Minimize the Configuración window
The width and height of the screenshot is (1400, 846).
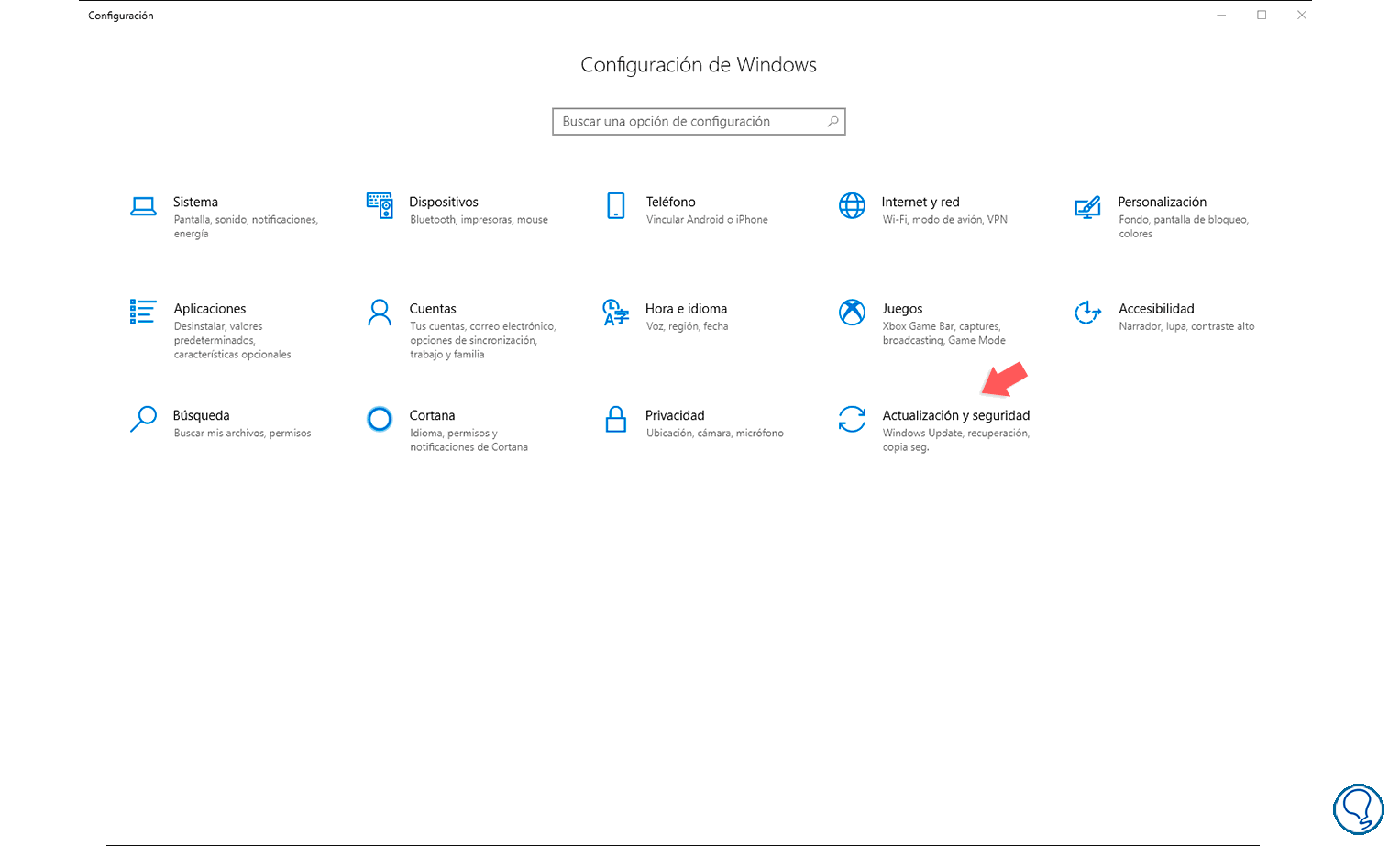click(1221, 15)
